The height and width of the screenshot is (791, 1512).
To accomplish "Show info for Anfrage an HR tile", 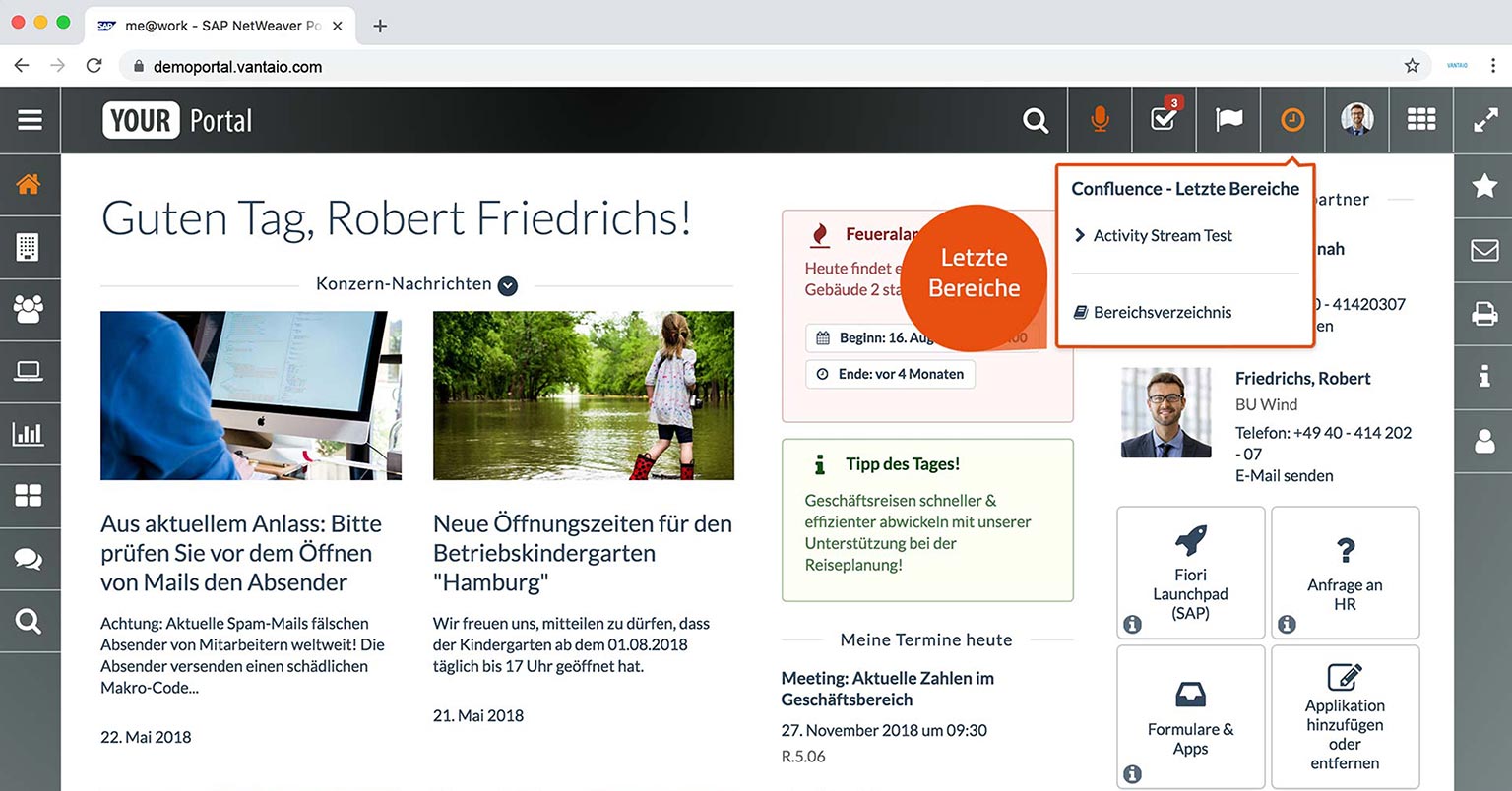I will (x=1287, y=624).
